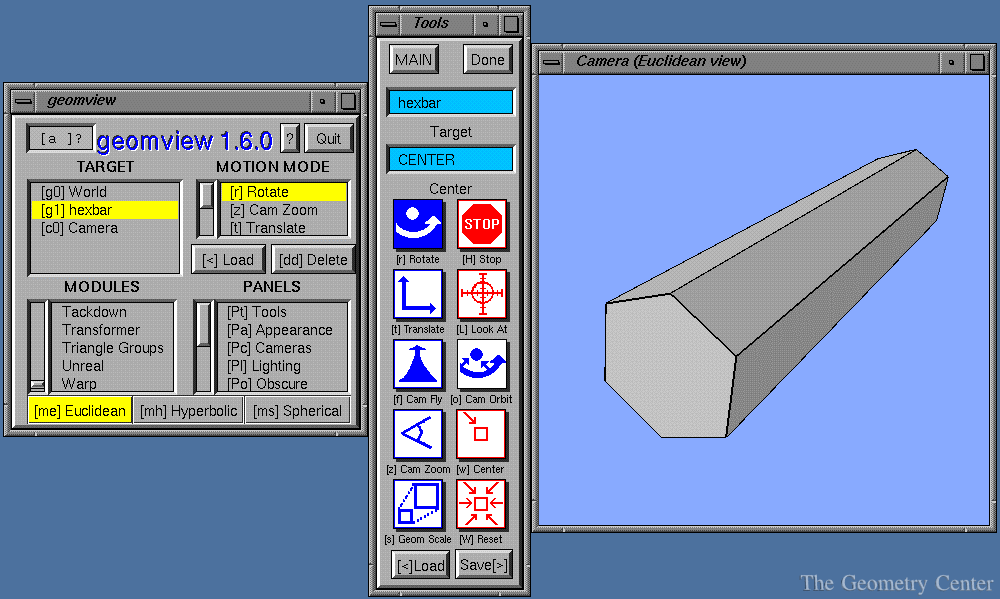Activate the Cam Fly tool icon
The image size is (1000, 599).
pyautogui.click(x=418, y=364)
